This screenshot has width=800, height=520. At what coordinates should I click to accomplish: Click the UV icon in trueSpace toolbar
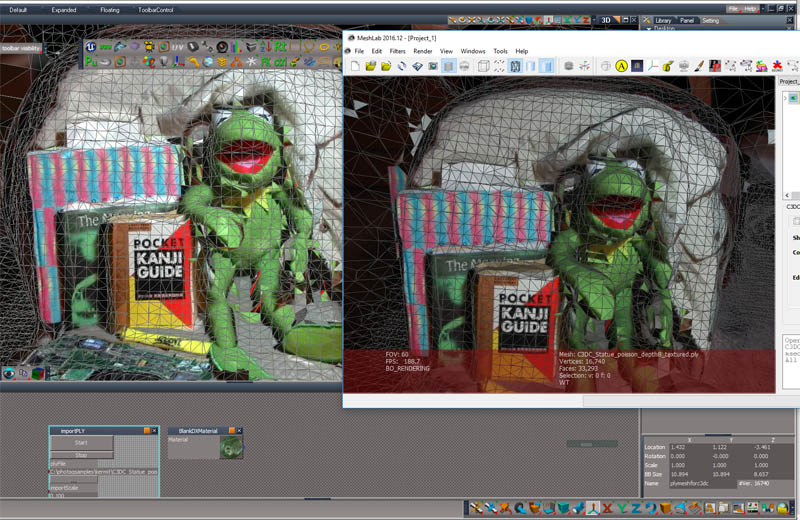coord(178,47)
